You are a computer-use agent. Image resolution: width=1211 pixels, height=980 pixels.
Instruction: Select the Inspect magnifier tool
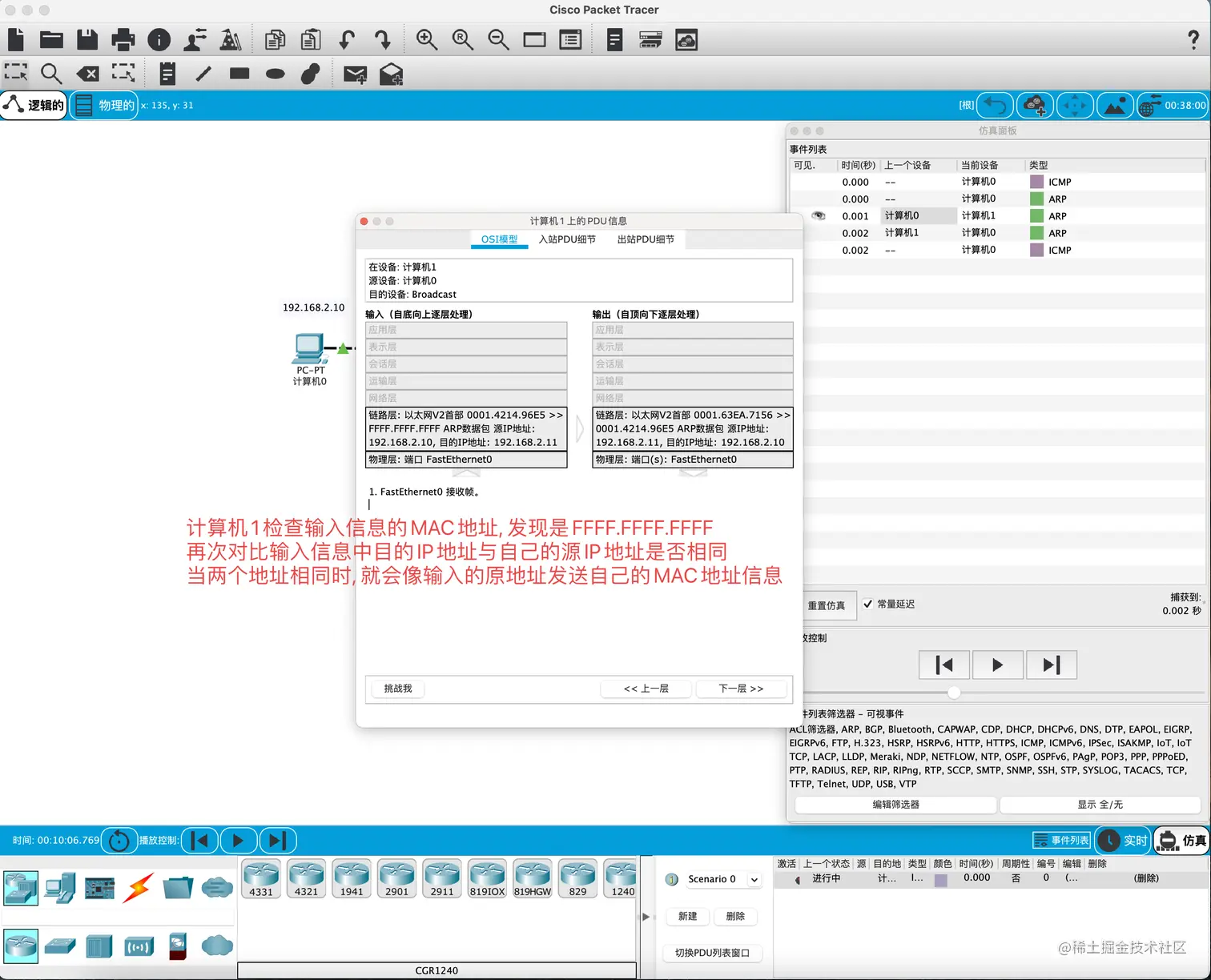click(51, 74)
